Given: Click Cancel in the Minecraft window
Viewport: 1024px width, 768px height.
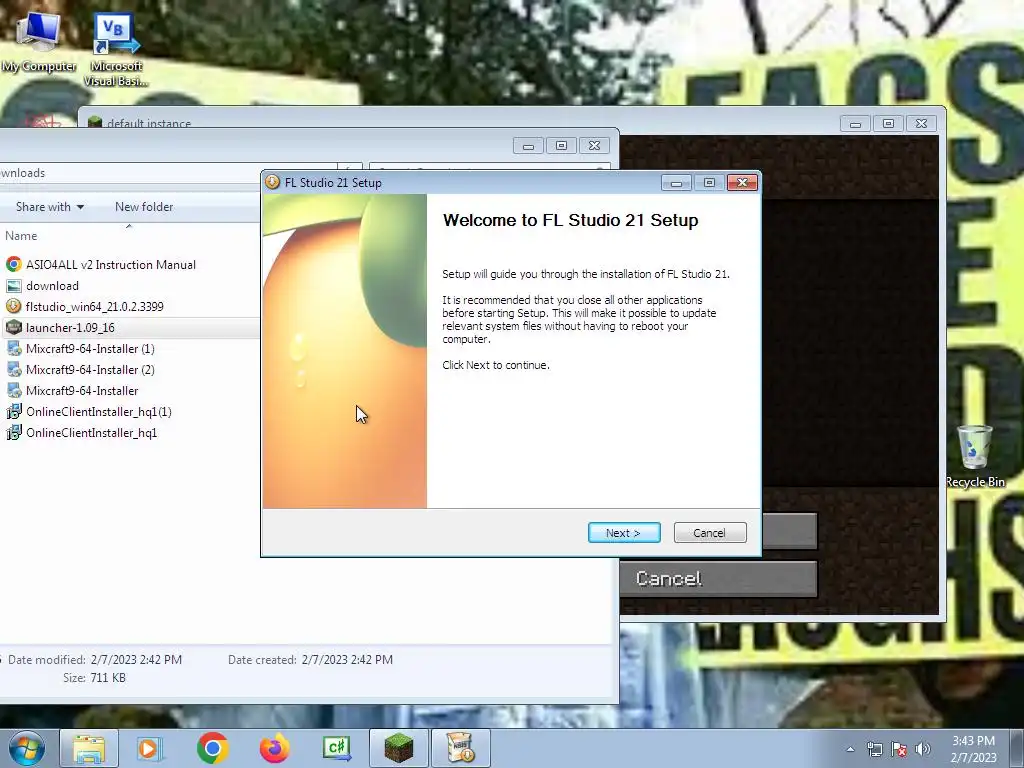Looking at the screenshot, I should 718,579.
